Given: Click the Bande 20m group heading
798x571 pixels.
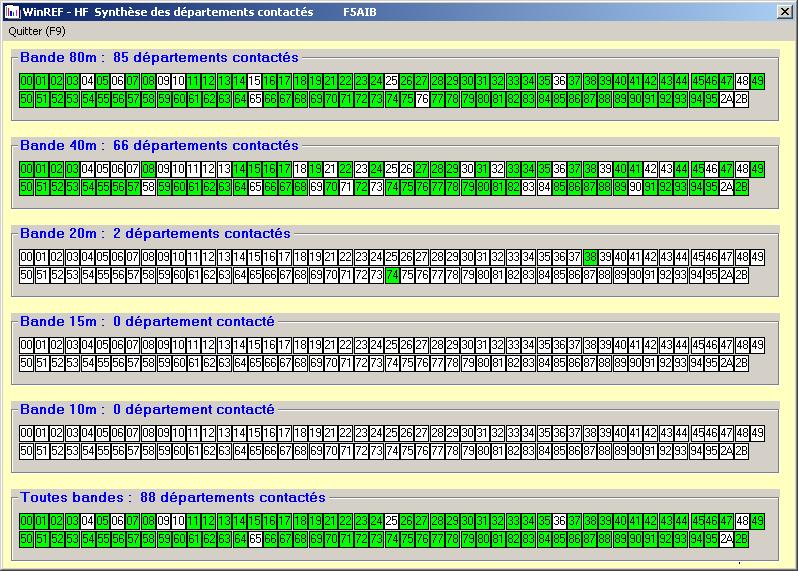Looking at the screenshot, I should coord(155,234).
